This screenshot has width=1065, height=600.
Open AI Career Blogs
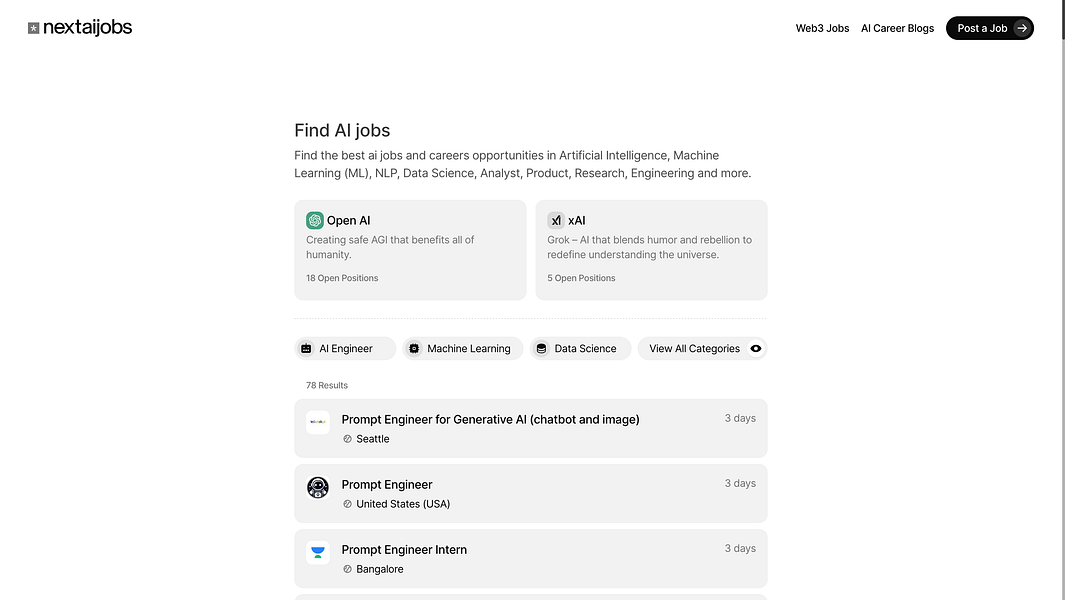coord(897,28)
